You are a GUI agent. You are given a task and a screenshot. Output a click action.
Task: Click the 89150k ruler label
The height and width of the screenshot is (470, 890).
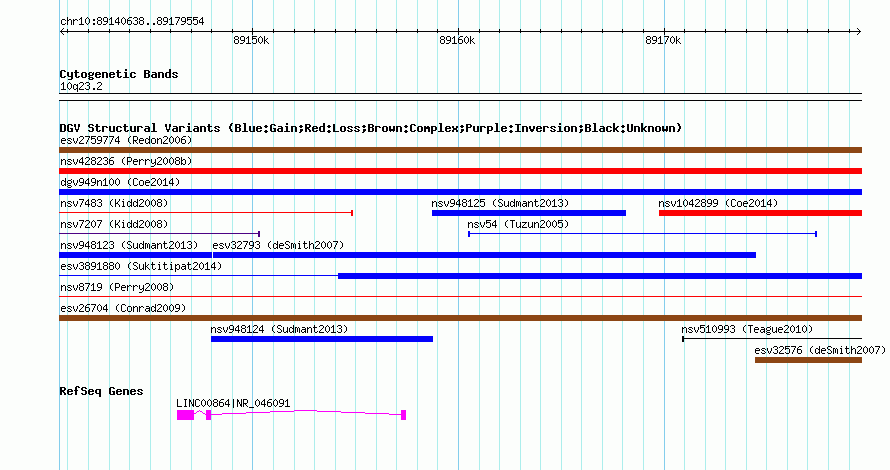[x=251, y=40]
